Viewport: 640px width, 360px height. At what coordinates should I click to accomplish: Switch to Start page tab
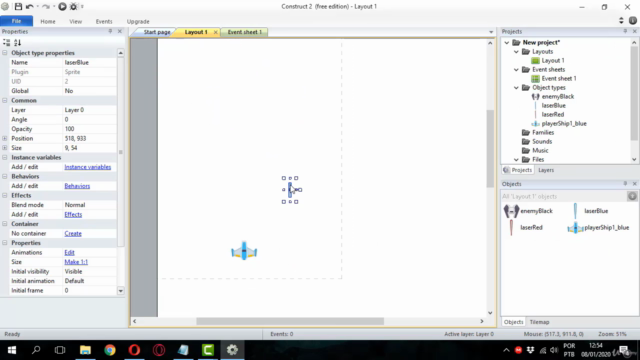pyautogui.click(x=157, y=32)
